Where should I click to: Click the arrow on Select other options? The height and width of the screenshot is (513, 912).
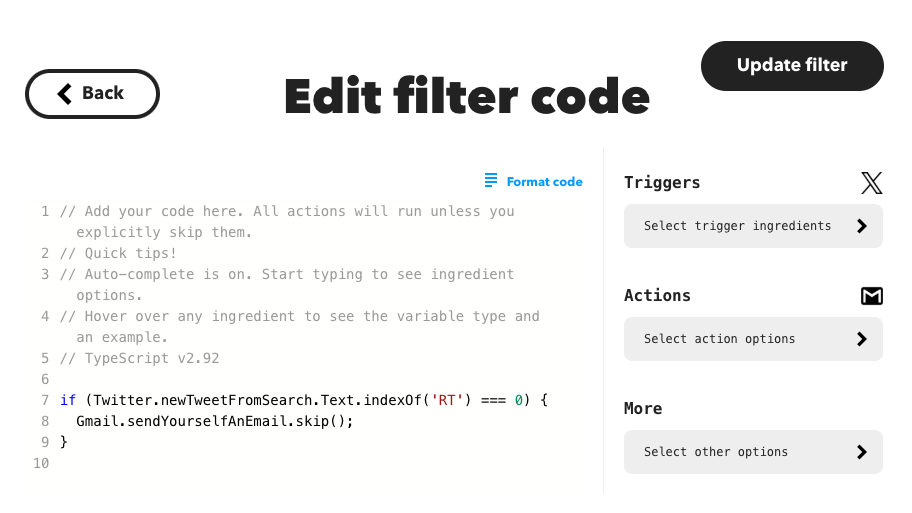[862, 452]
